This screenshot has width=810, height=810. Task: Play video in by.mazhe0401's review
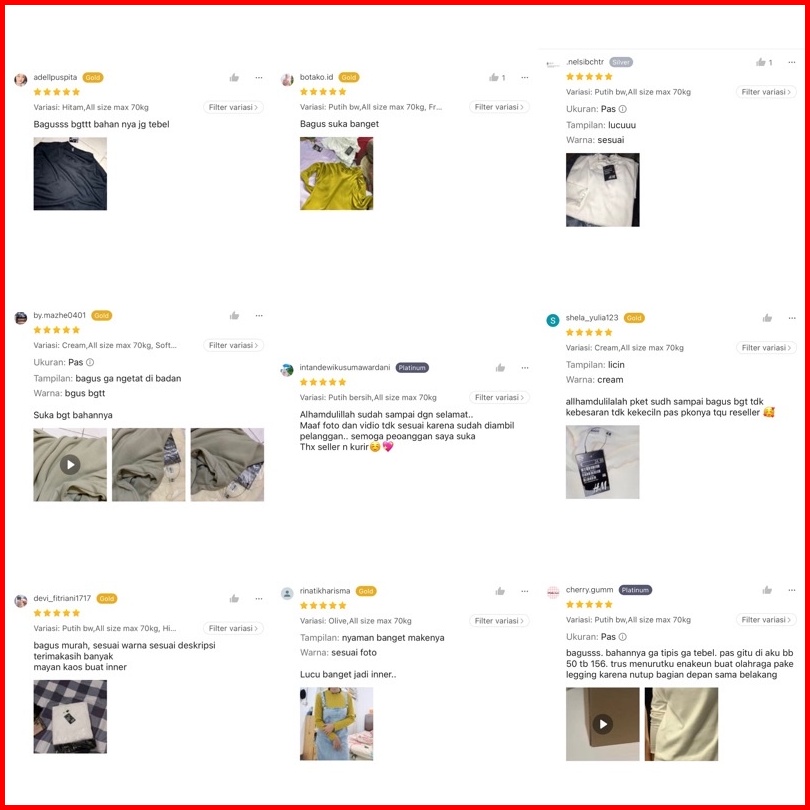pos(70,464)
